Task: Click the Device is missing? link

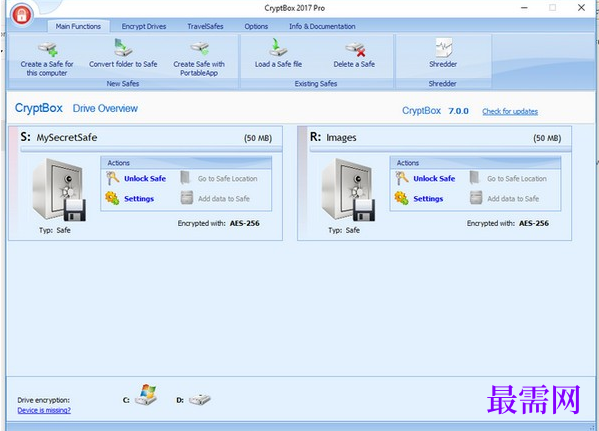Action: pos(44,410)
